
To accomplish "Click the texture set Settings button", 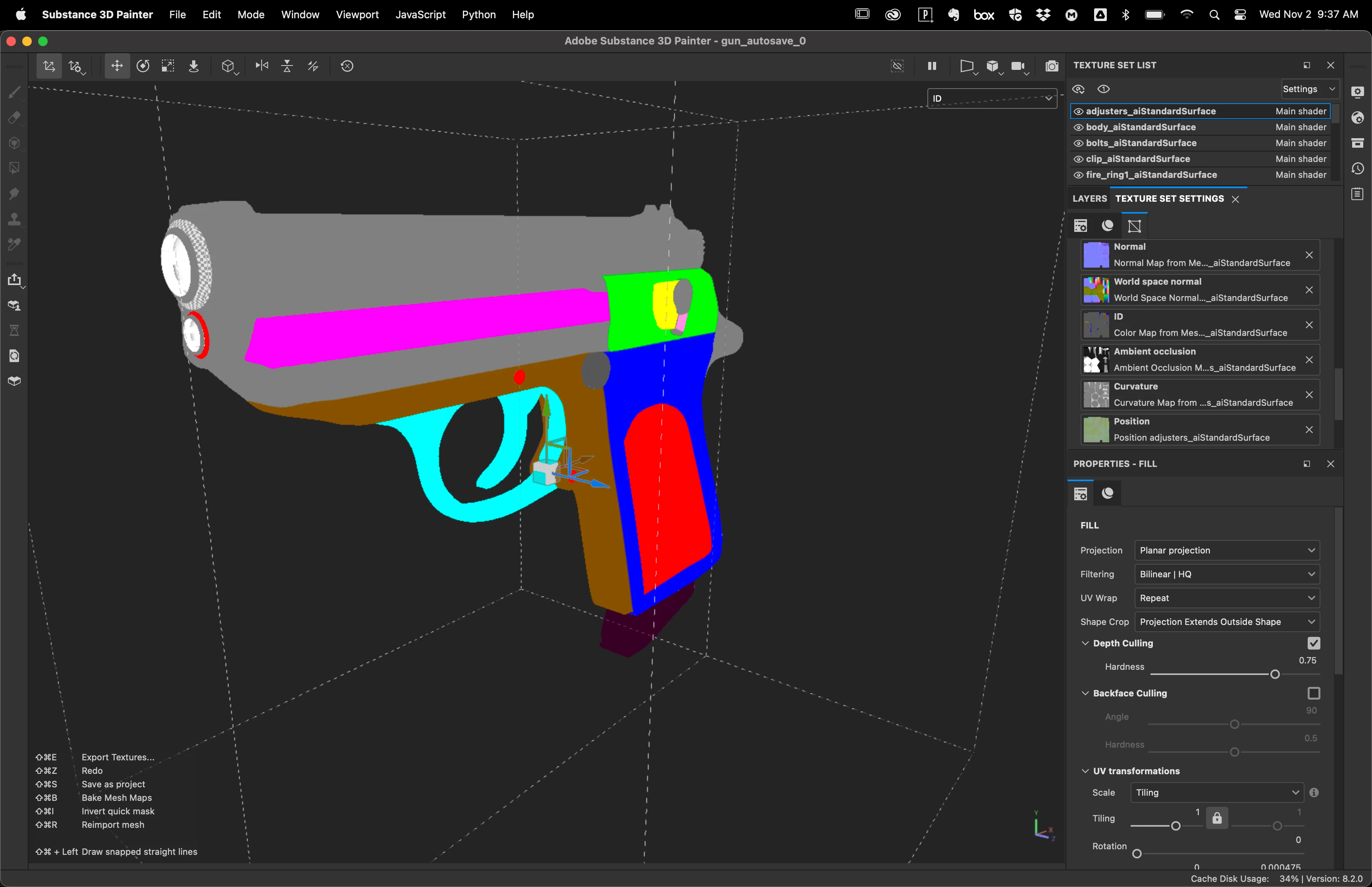I will [x=1308, y=89].
